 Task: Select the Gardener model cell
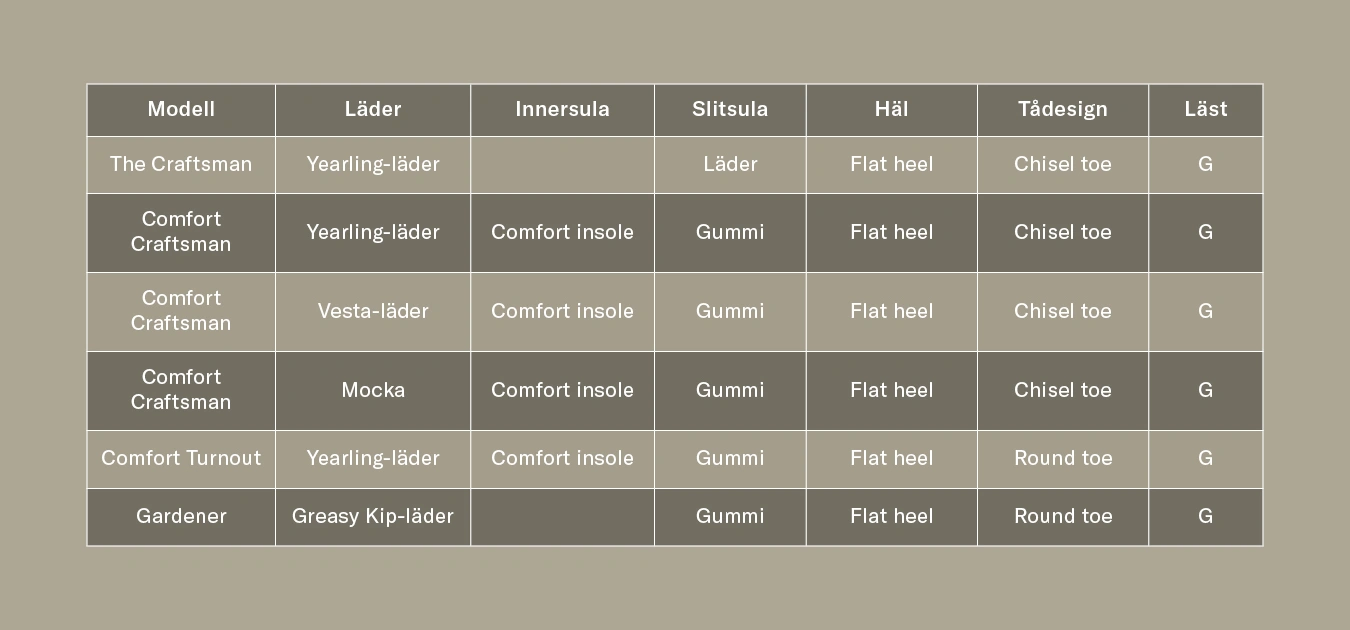tap(181, 517)
